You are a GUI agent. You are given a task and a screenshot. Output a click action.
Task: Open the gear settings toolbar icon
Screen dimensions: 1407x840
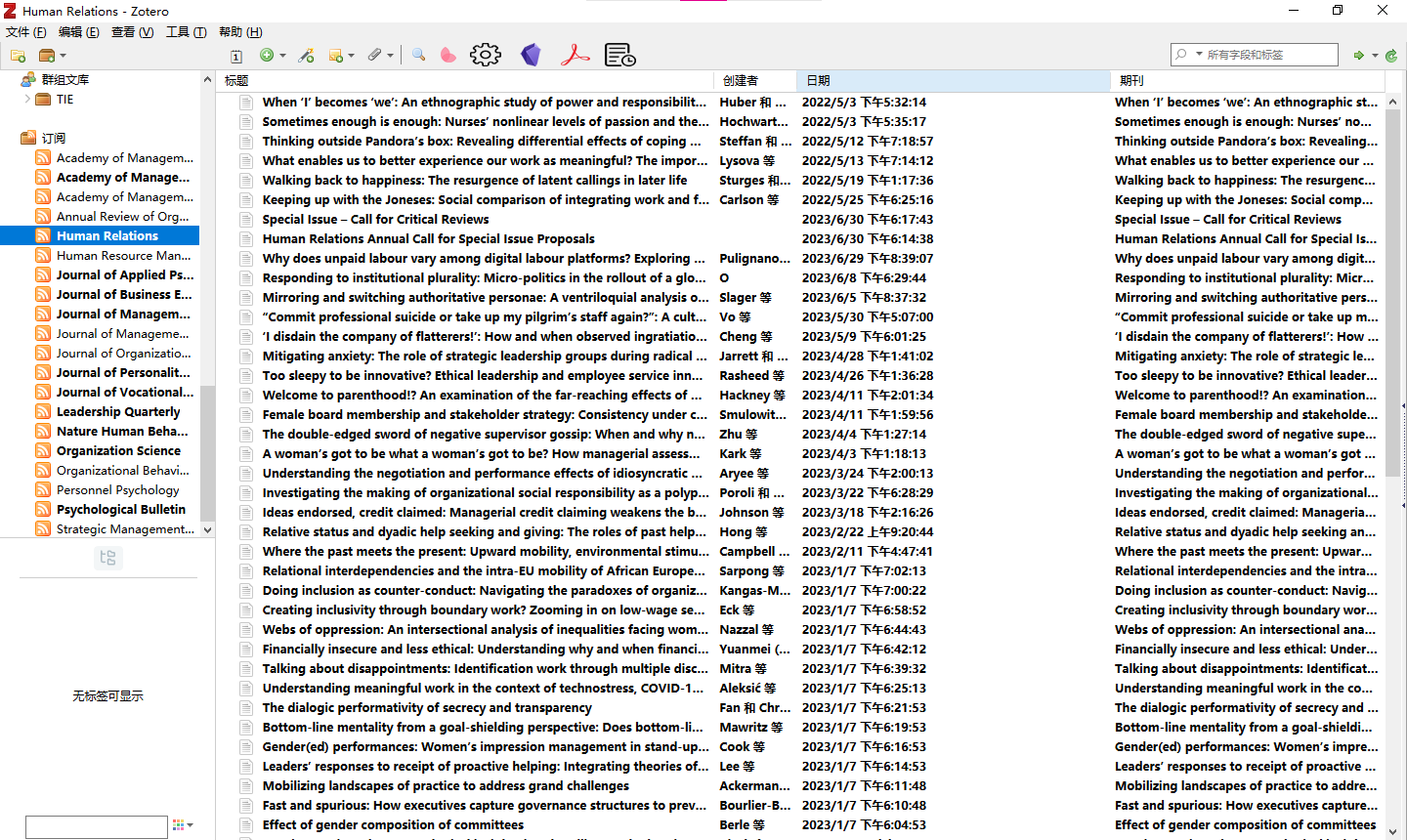[x=486, y=55]
